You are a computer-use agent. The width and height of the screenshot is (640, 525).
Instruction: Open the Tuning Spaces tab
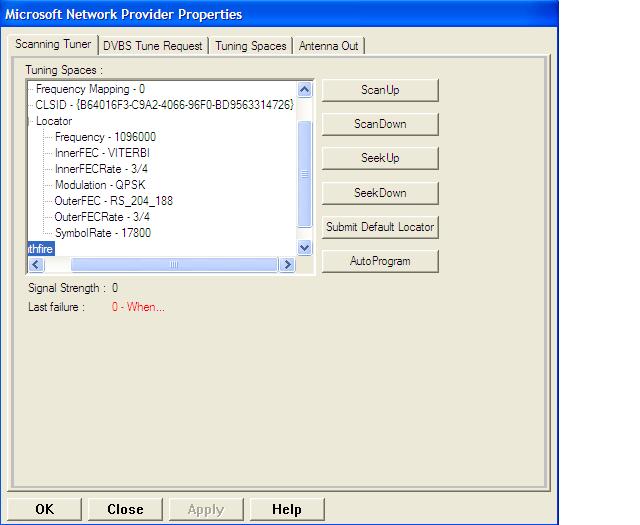(251, 46)
